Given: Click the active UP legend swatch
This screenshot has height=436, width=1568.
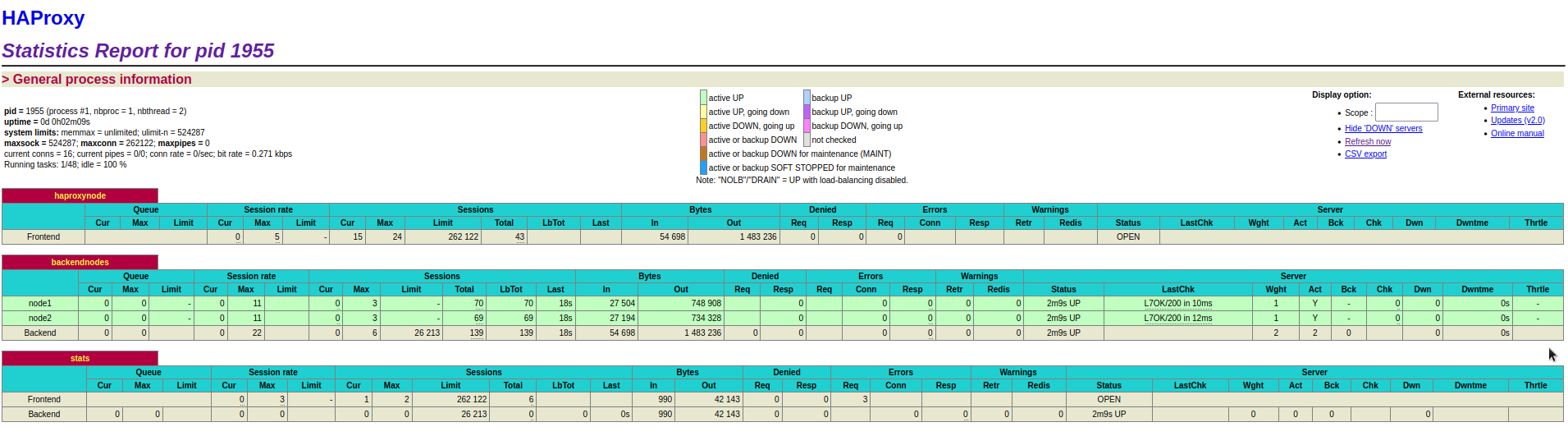Looking at the screenshot, I should 703,98.
